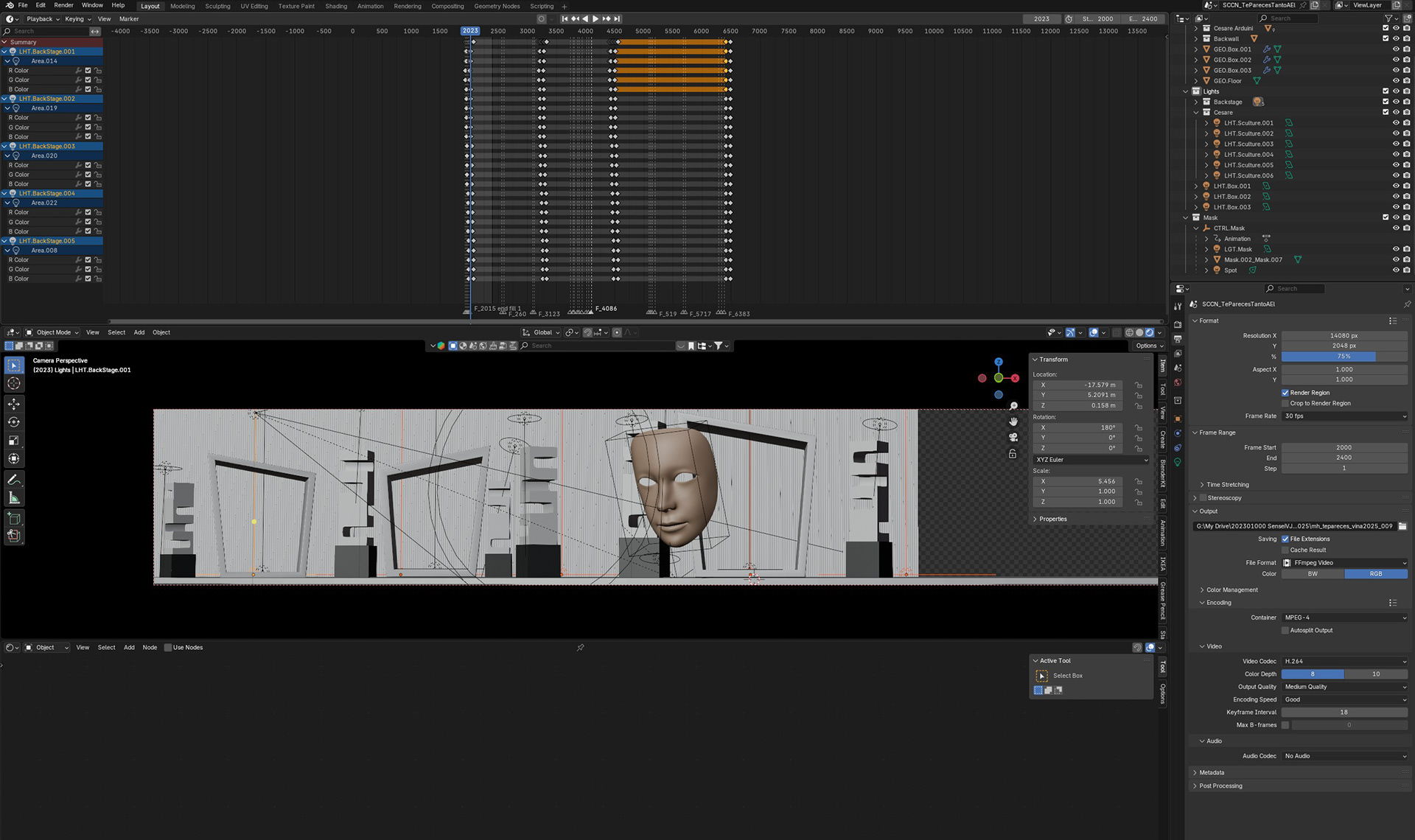1415x840 pixels.
Task: Open the Video Codec H.264 dropdown
Action: [x=1344, y=662]
